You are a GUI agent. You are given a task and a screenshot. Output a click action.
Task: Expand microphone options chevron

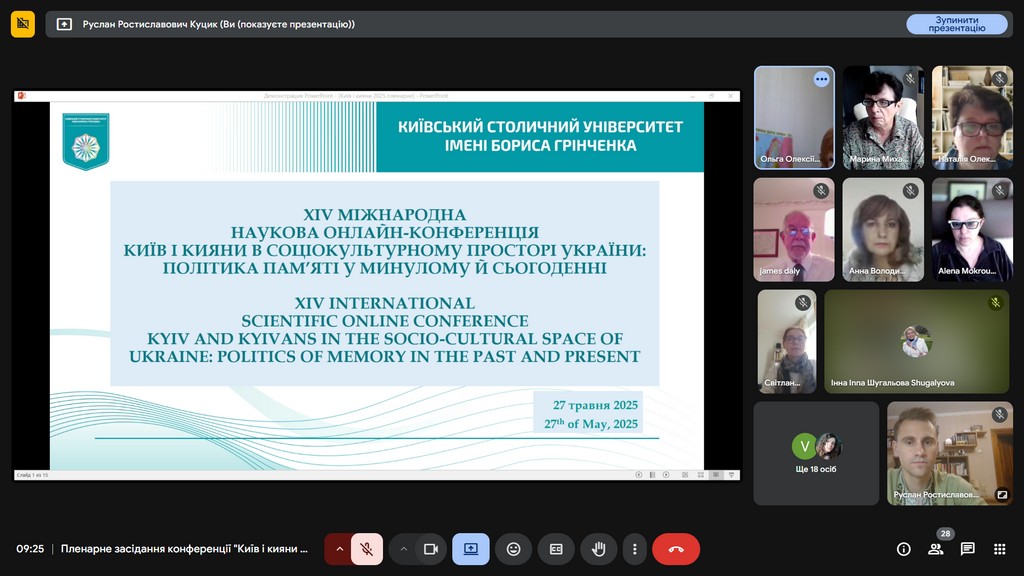coord(341,549)
